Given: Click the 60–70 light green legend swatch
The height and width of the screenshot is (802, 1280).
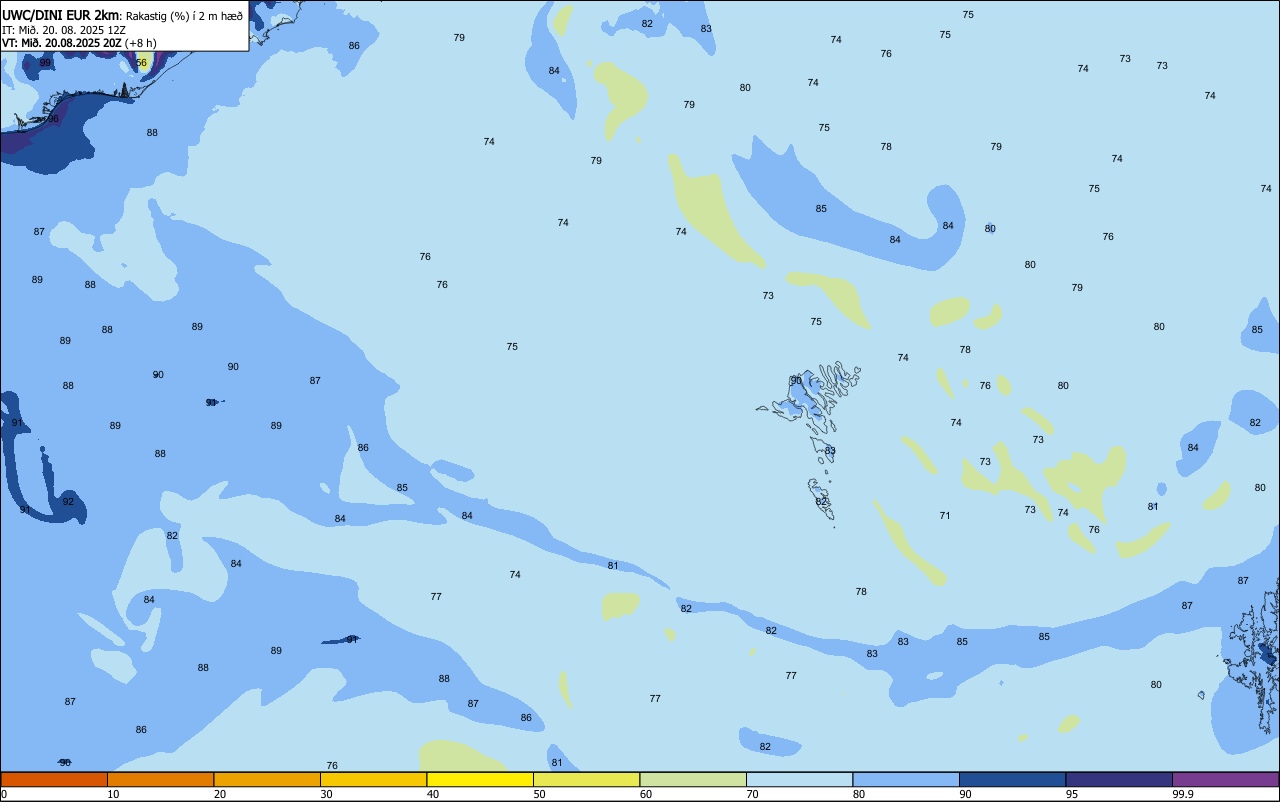Looking at the screenshot, I should click(x=693, y=779).
